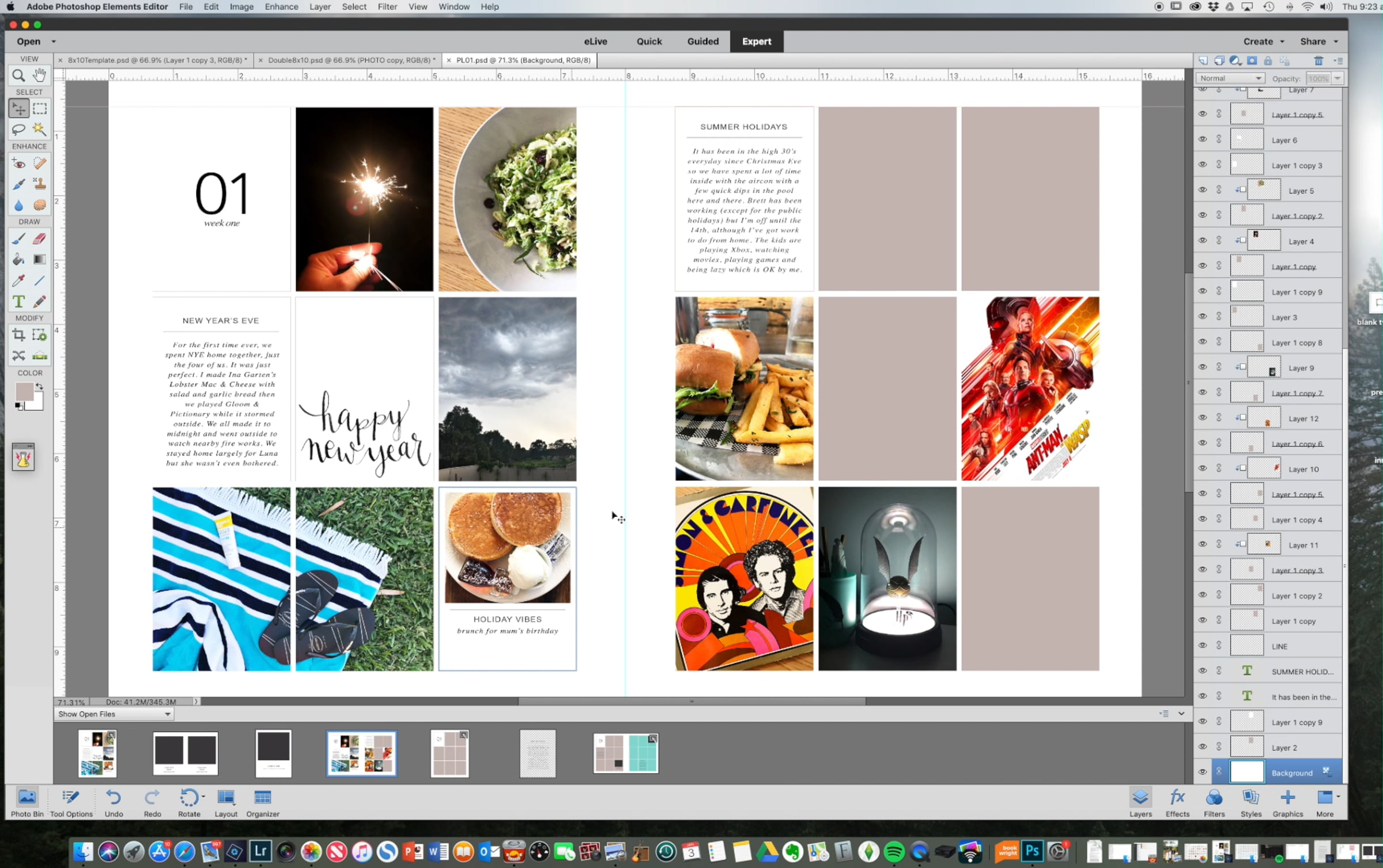Select the Zoom tool in the toolbox
Screen dimensions: 1383x868
pyautogui.click(x=18, y=75)
